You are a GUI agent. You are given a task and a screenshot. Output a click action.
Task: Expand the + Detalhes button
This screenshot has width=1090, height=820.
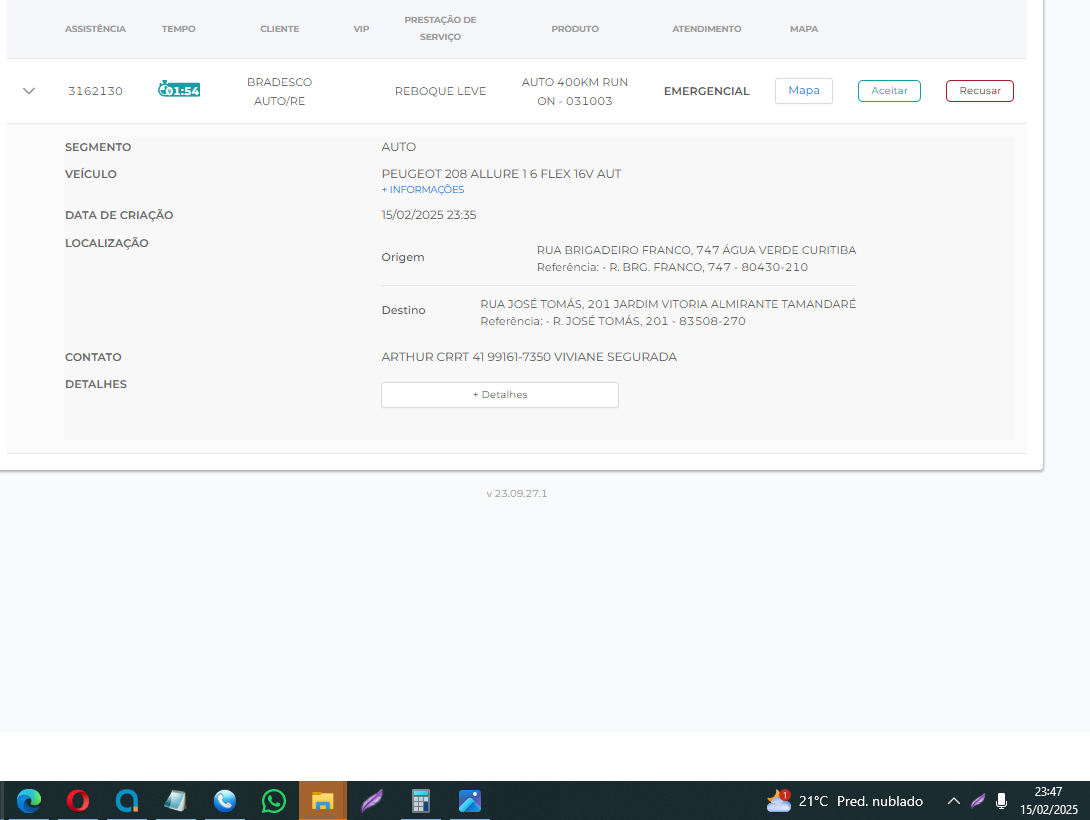(x=500, y=395)
